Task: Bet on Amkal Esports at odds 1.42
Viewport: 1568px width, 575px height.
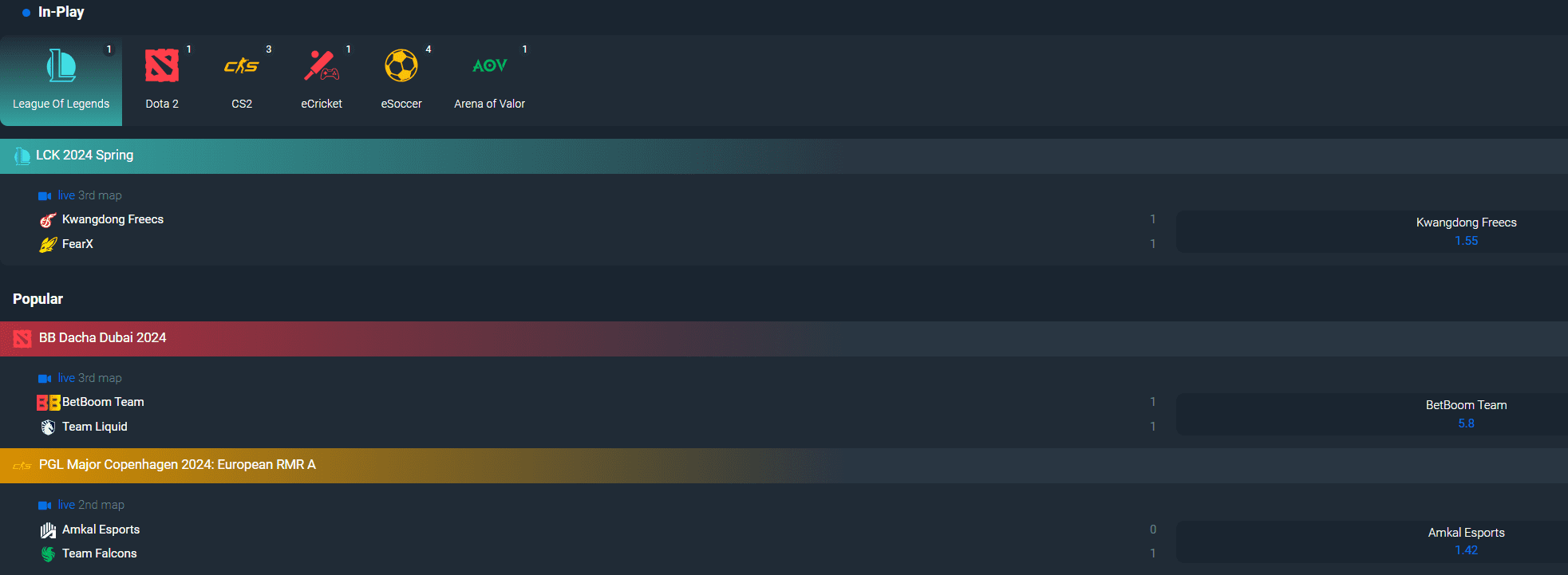Action: [x=1372, y=542]
